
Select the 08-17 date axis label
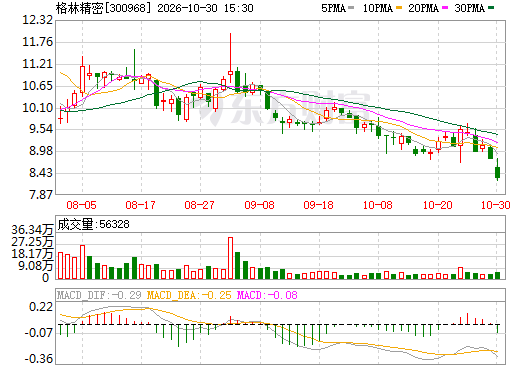140,205
